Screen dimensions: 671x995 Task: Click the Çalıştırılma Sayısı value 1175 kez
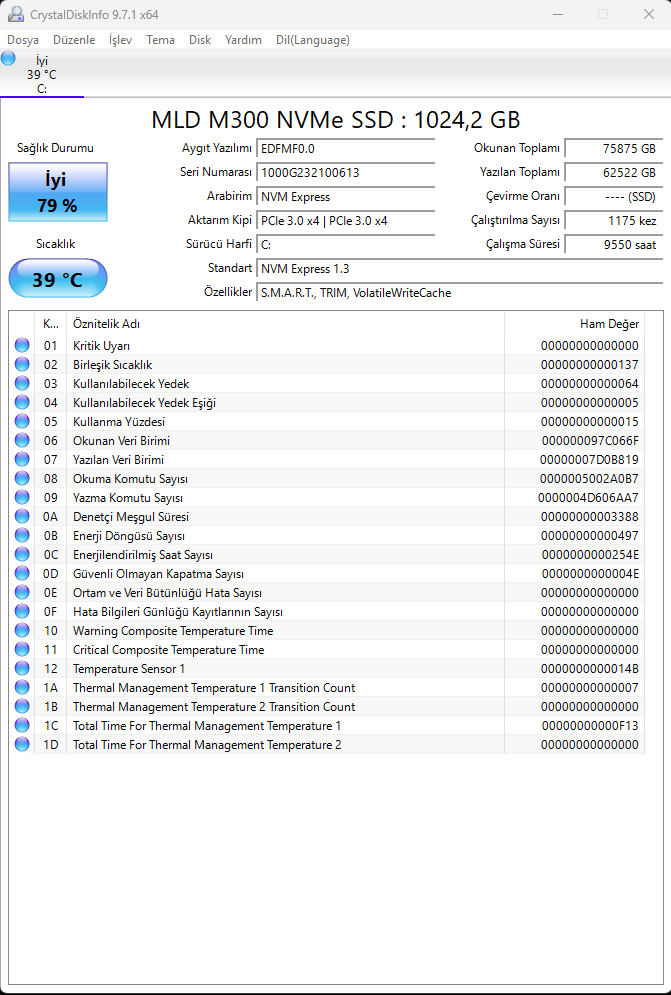[613, 221]
